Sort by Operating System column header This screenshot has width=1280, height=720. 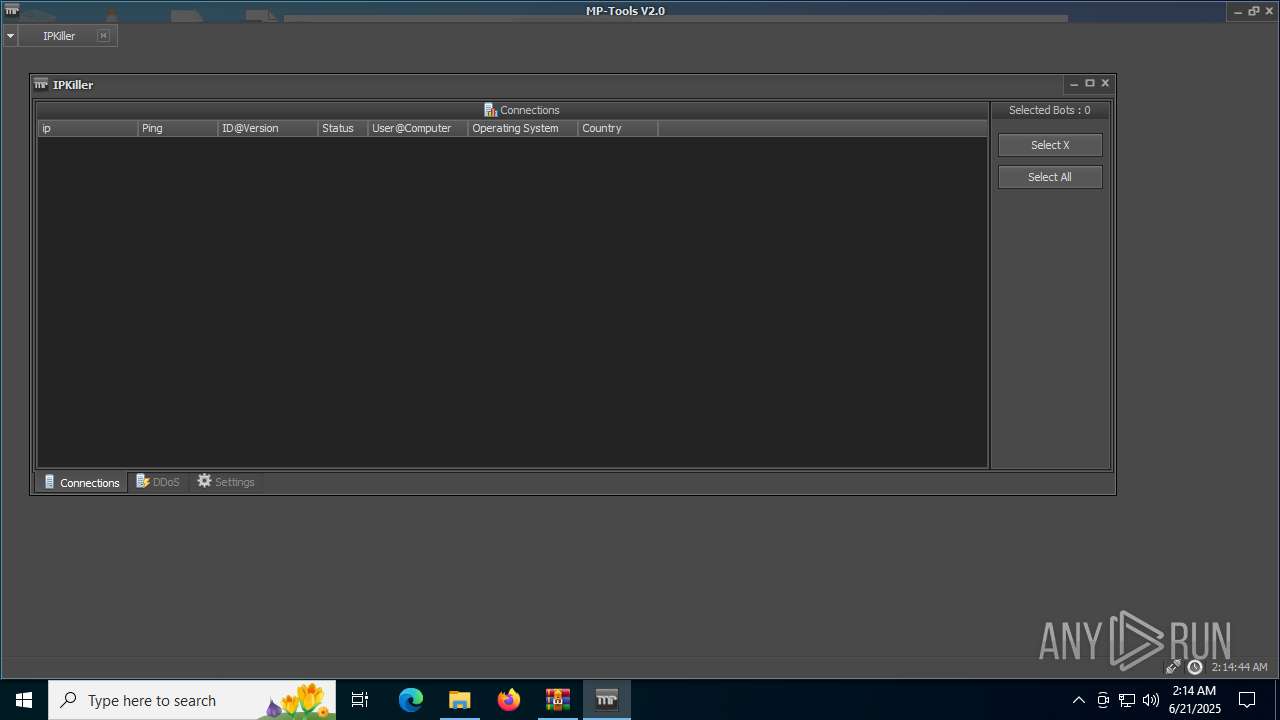click(523, 128)
